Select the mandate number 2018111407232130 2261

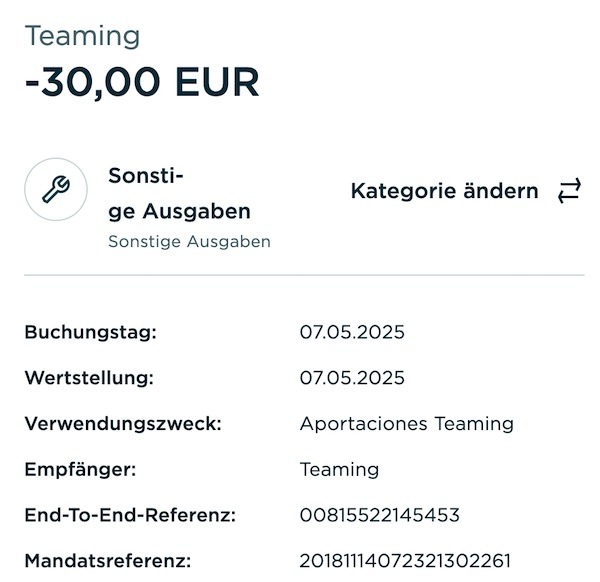[405, 561]
